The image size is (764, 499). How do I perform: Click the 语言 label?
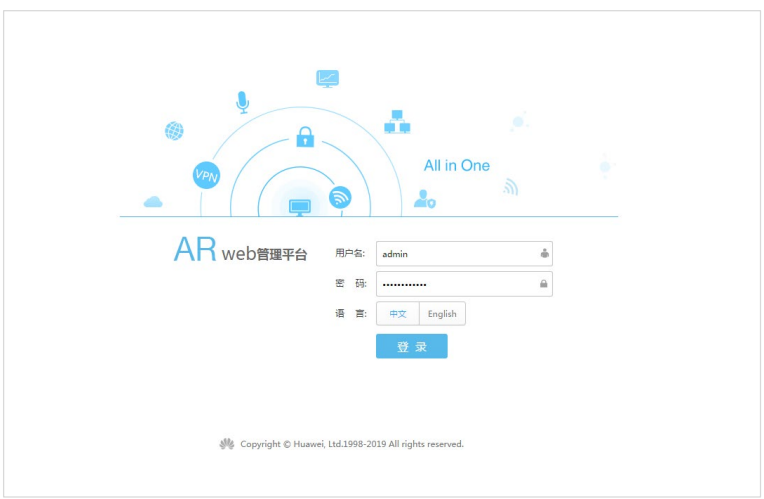pos(351,313)
